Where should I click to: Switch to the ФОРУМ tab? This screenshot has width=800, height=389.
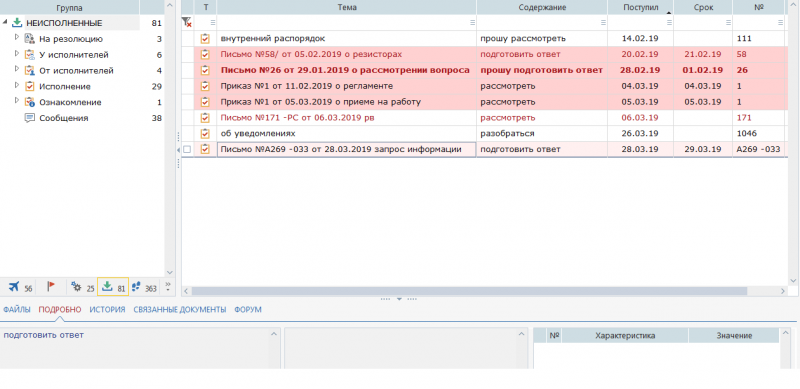click(x=248, y=309)
